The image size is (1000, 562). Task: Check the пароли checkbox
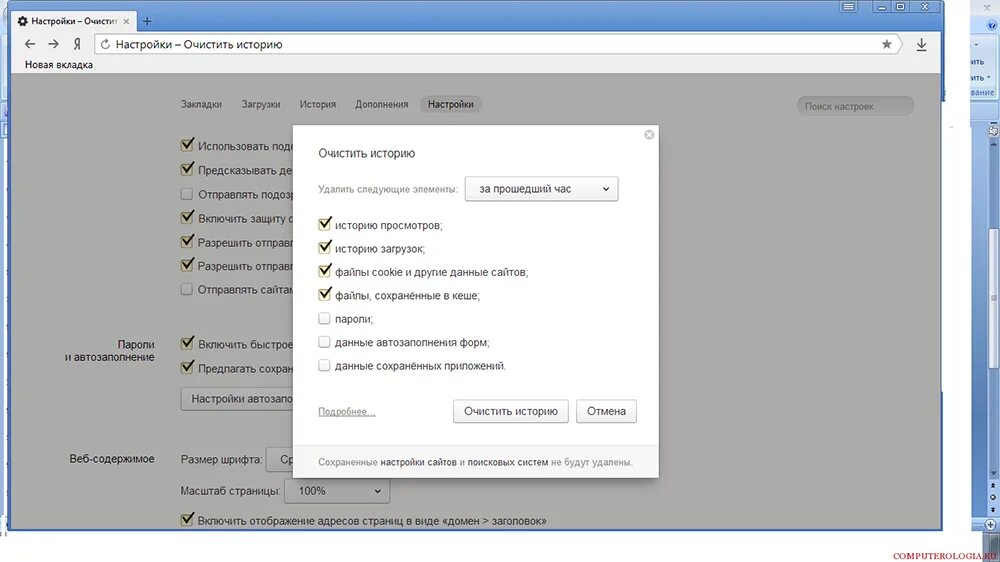pyautogui.click(x=324, y=318)
